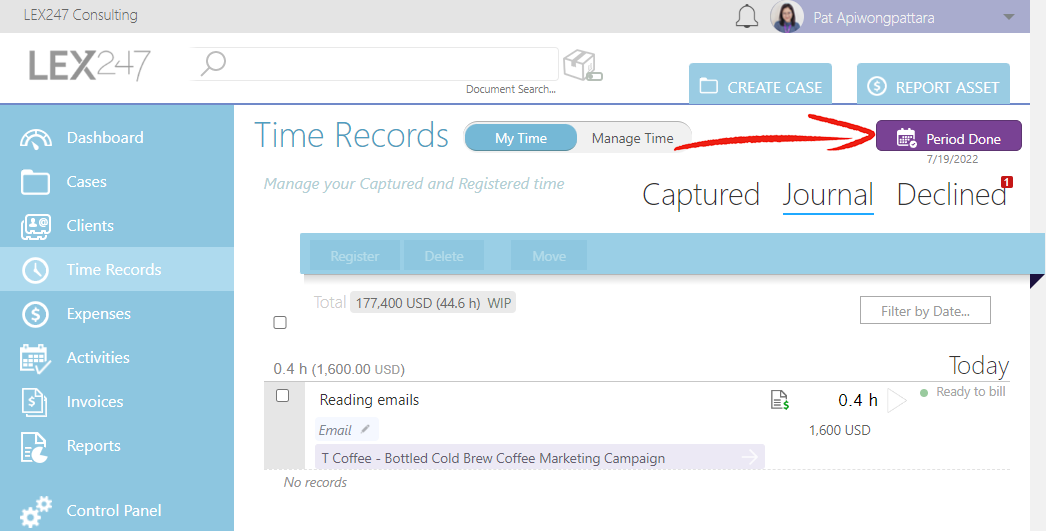
Task: Open the Dashboard gauge icon
Action: tap(35, 138)
